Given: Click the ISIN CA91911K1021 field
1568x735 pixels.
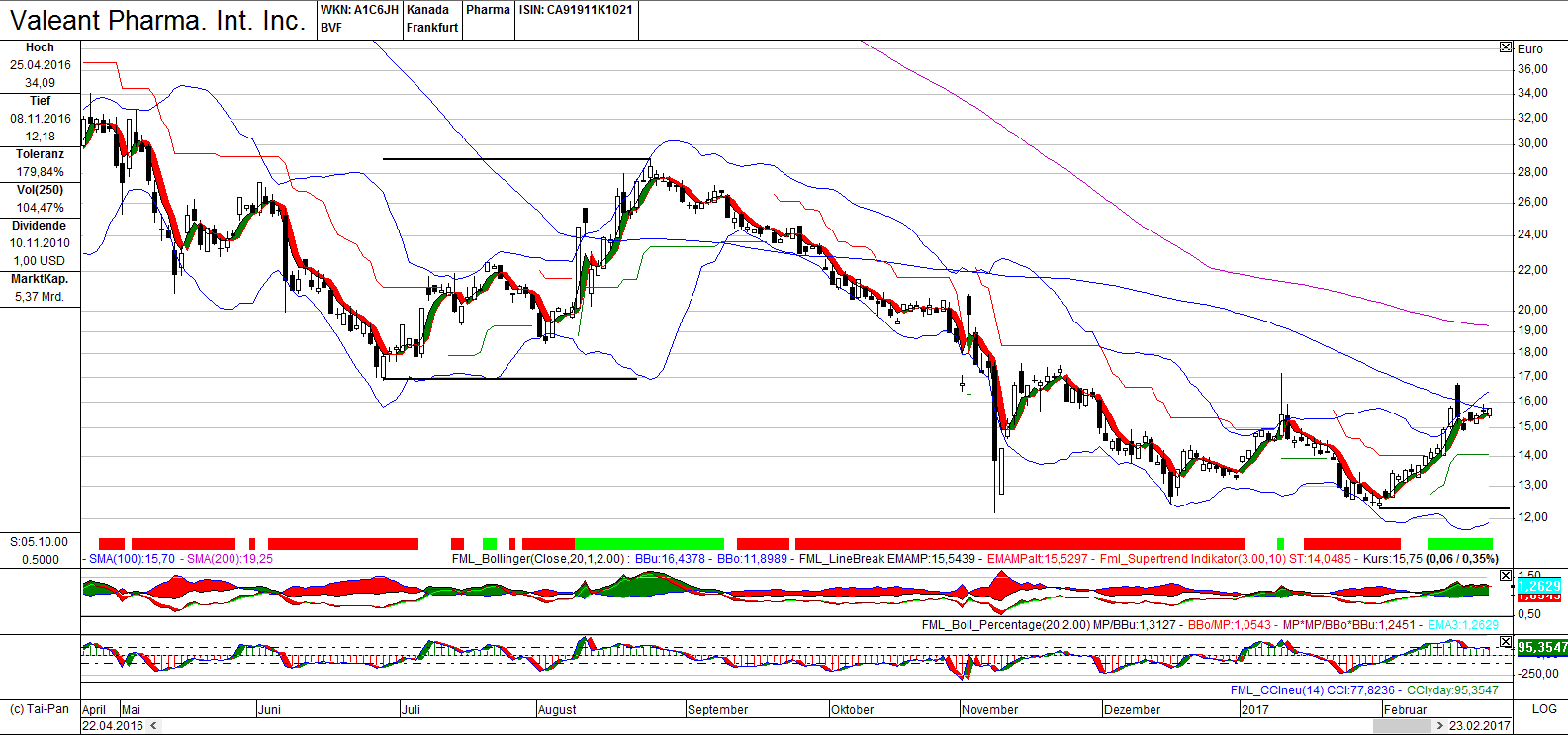Looking at the screenshot, I should pyautogui.click(x=576, y=10).
